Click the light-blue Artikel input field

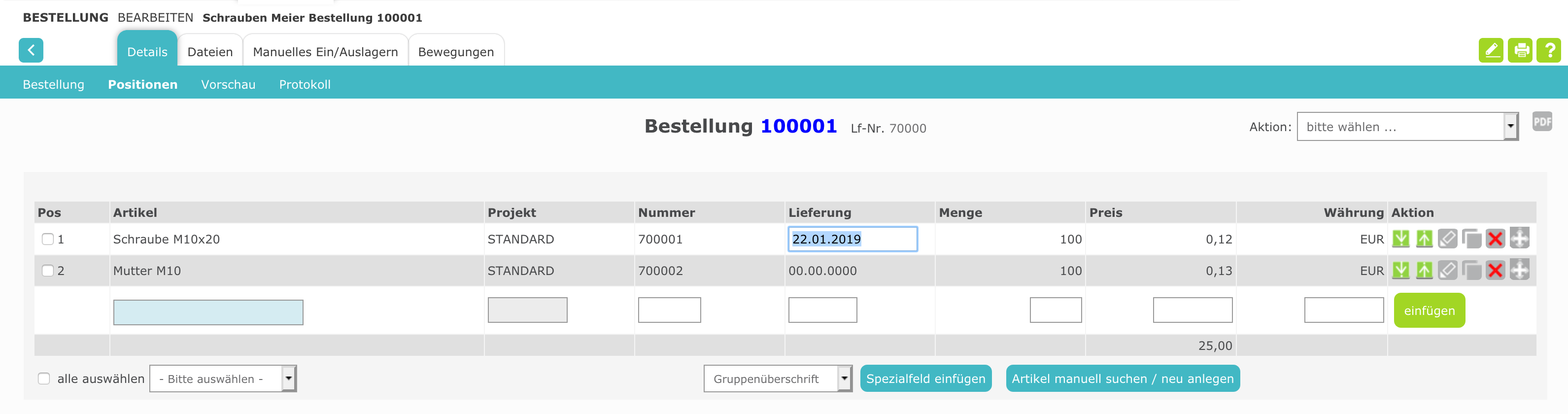point(208,312)
